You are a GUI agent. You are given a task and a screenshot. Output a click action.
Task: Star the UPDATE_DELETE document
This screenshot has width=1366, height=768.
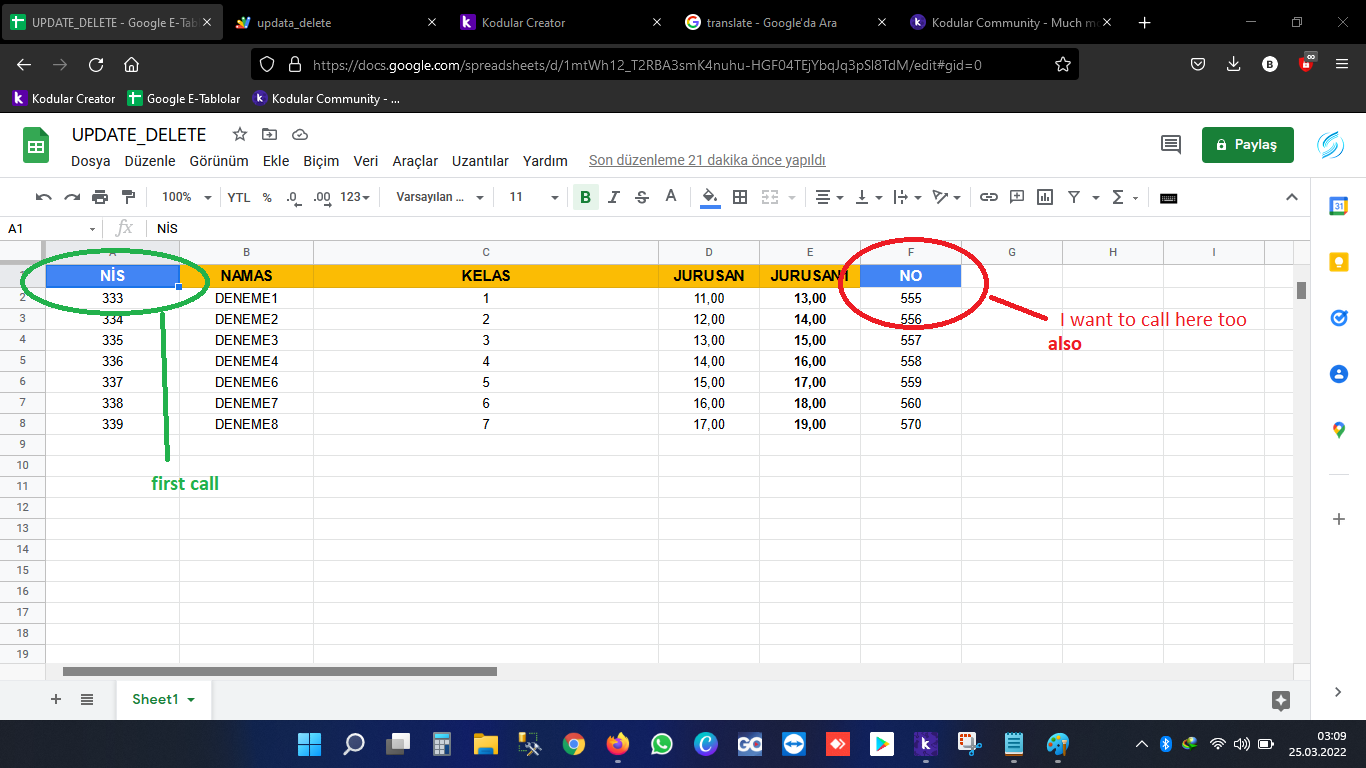click(x=240, y=135)
